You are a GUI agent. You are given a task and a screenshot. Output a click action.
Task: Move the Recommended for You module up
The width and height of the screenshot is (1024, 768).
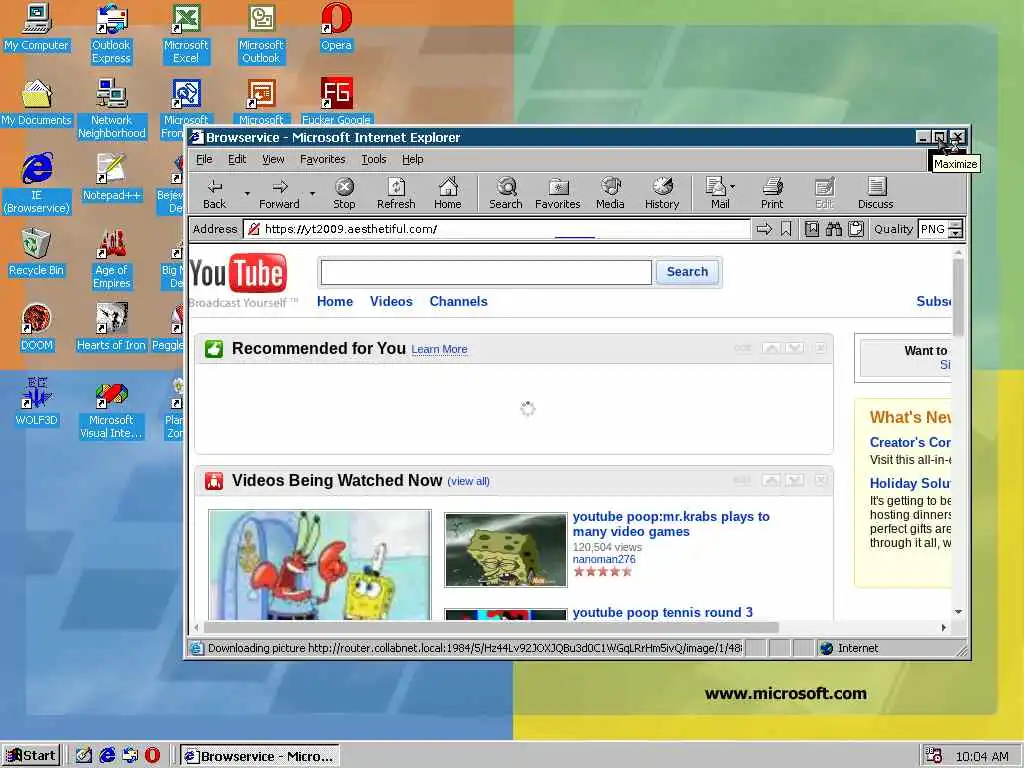(771, 348)
